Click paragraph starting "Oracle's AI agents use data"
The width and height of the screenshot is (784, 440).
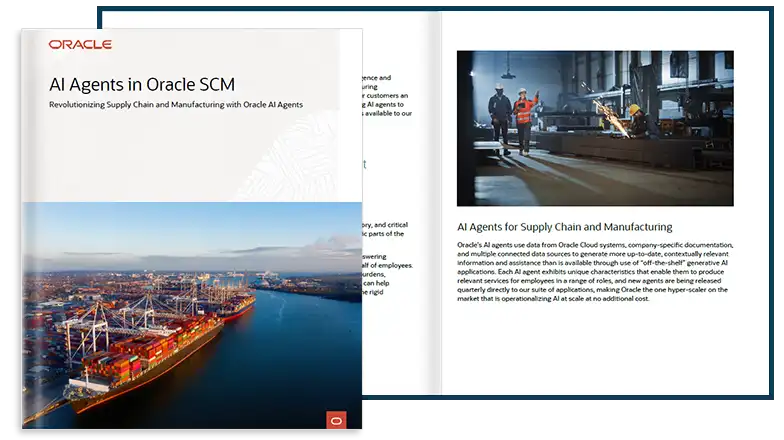coord(595,272)
